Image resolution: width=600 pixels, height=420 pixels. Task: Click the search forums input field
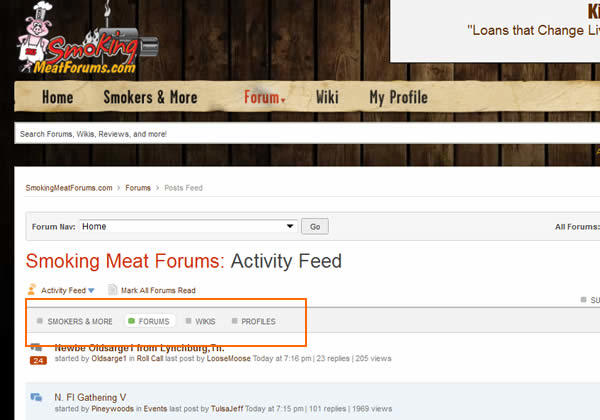click(x=306, y=133)
